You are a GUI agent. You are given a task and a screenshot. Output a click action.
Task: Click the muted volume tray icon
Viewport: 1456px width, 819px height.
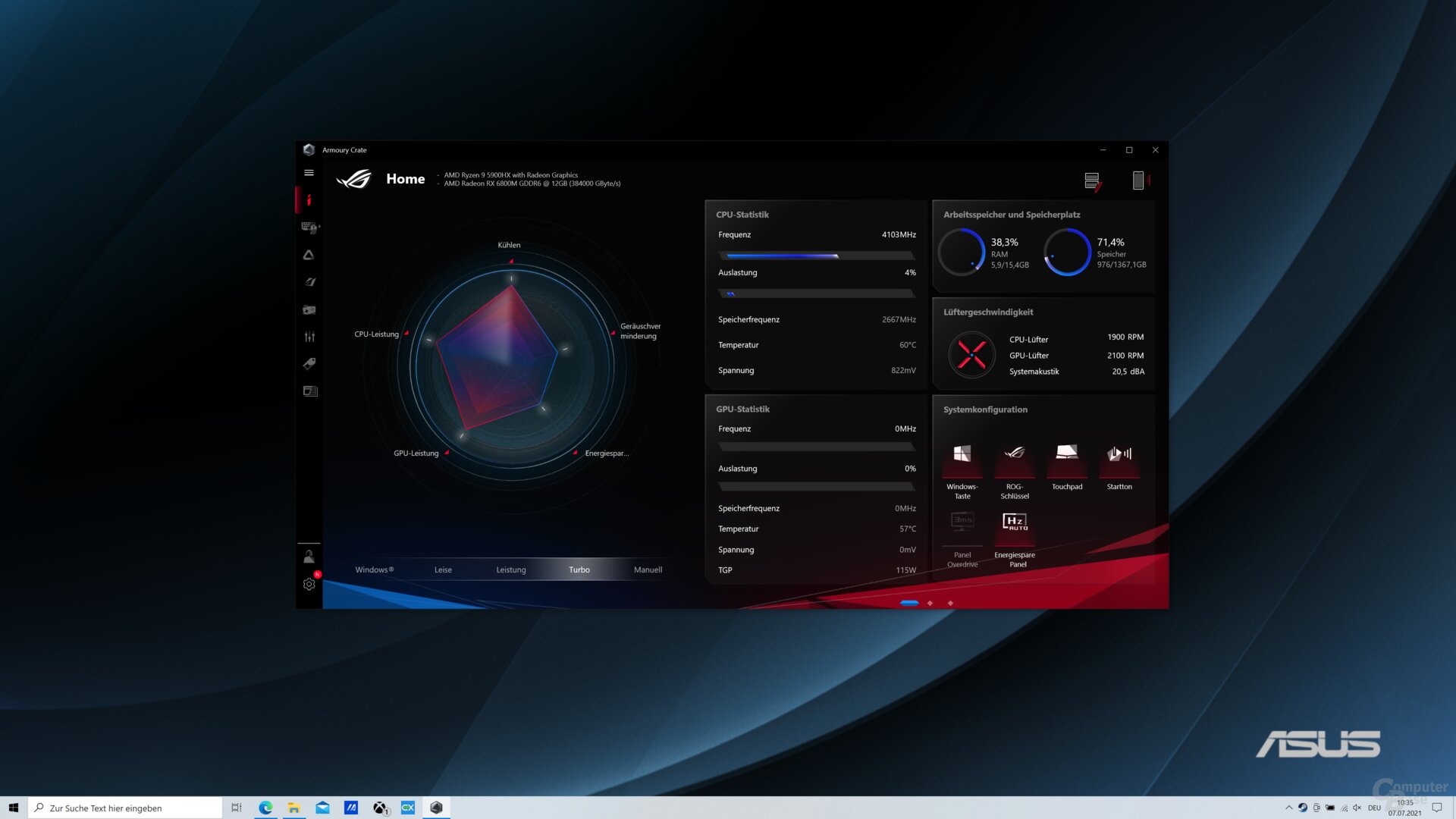1357,808
